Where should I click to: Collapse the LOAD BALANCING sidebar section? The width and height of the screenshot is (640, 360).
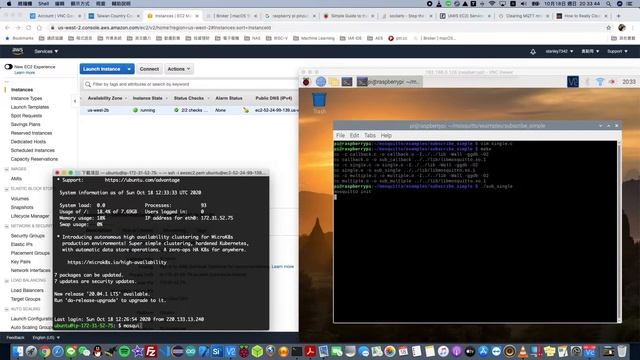coord(7,281)
